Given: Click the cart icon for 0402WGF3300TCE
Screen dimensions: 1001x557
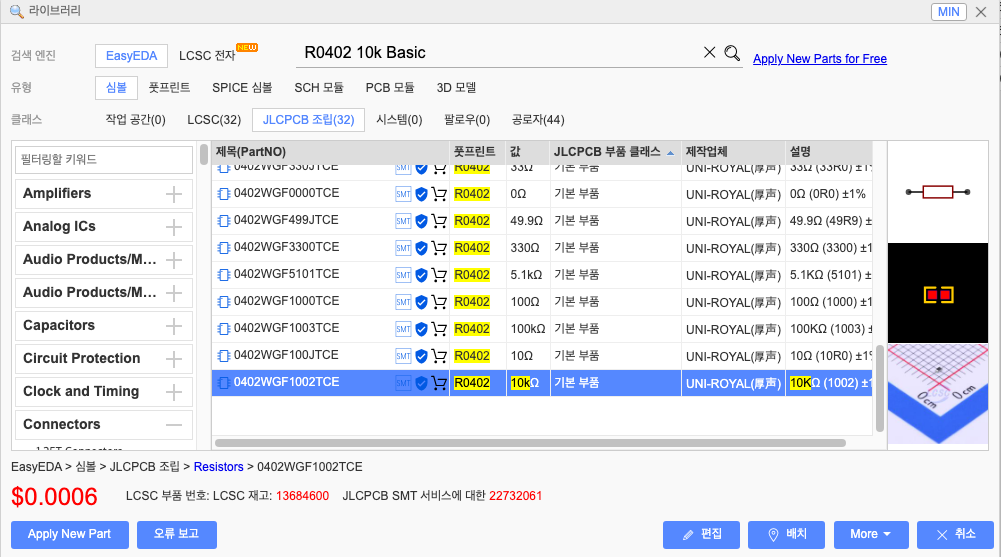Looking at the screenshot, I should [439, 248].
